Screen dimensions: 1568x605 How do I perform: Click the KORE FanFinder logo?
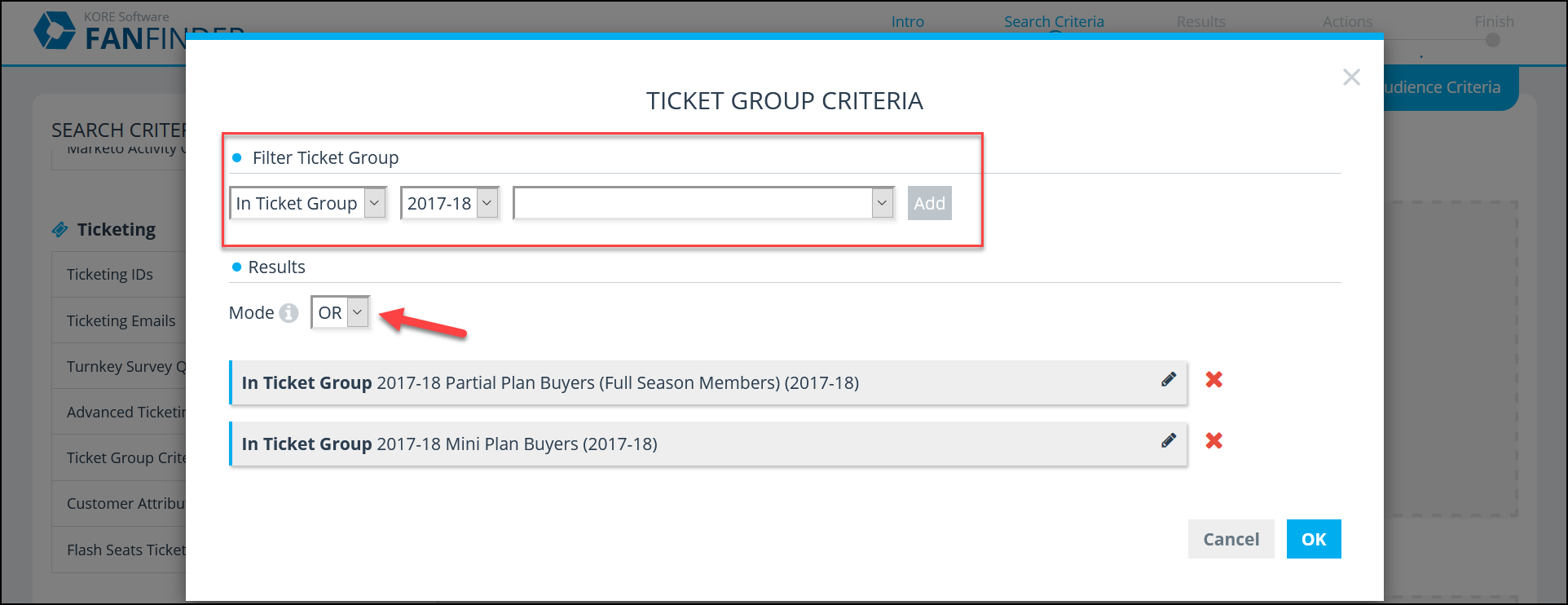tap(55, 31)
